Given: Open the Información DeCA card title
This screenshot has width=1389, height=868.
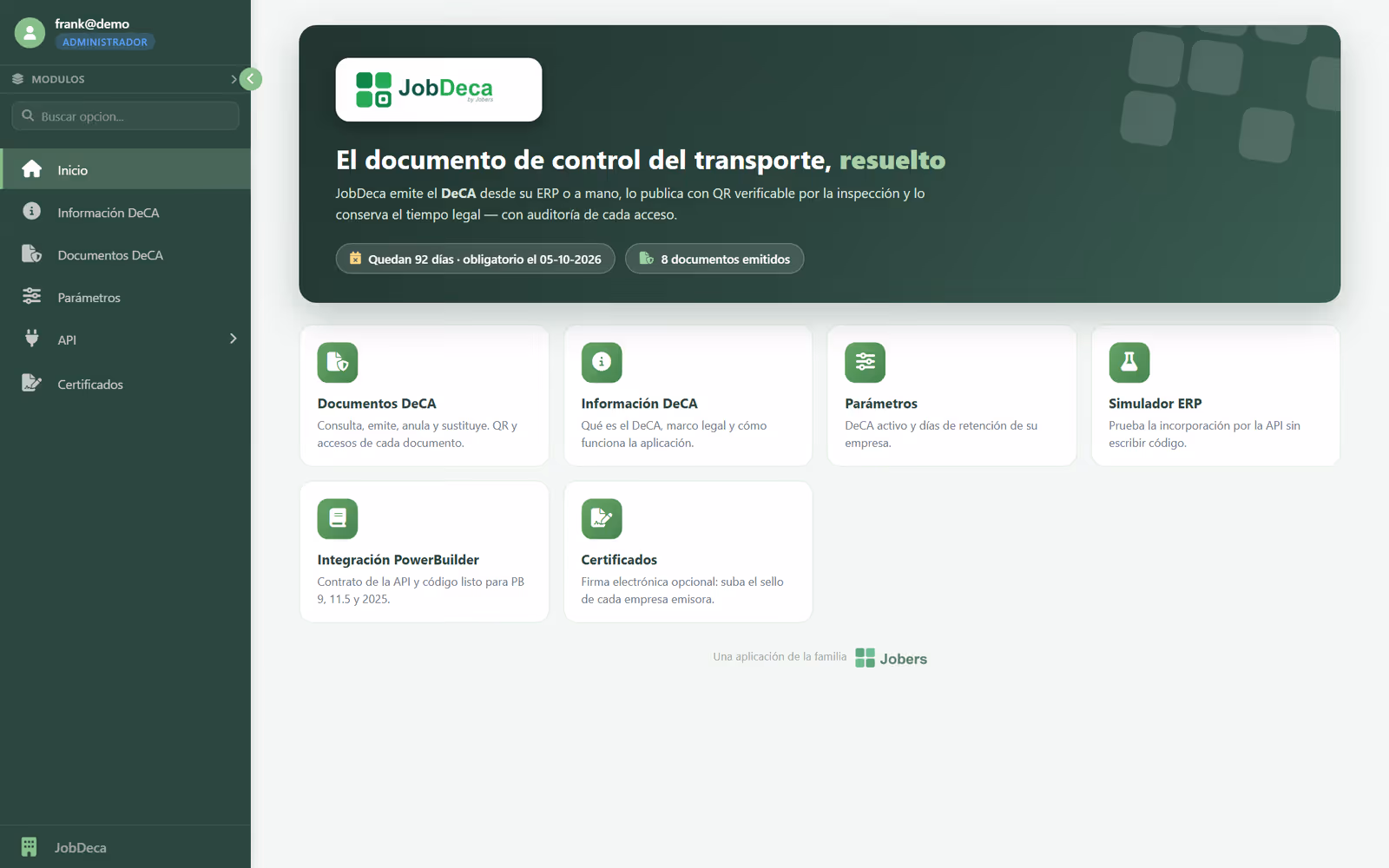Looking at the screenshot, I should [639, 404].
